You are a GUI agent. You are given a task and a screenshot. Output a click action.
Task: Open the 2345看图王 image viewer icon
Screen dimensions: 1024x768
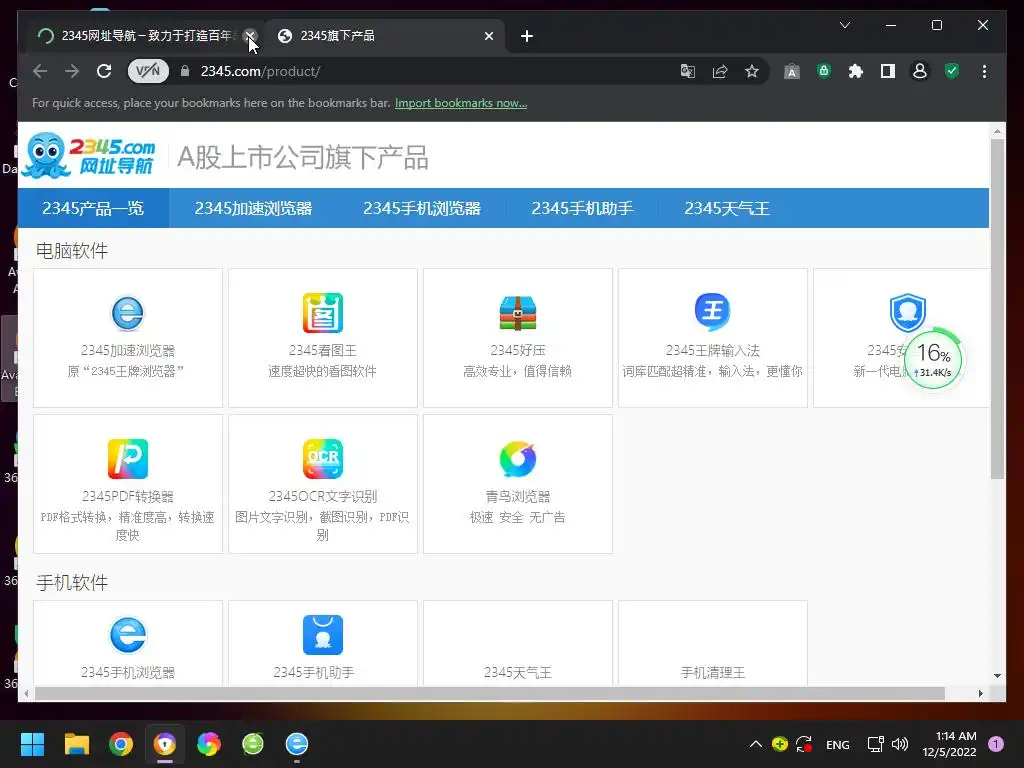pos(323,313)
